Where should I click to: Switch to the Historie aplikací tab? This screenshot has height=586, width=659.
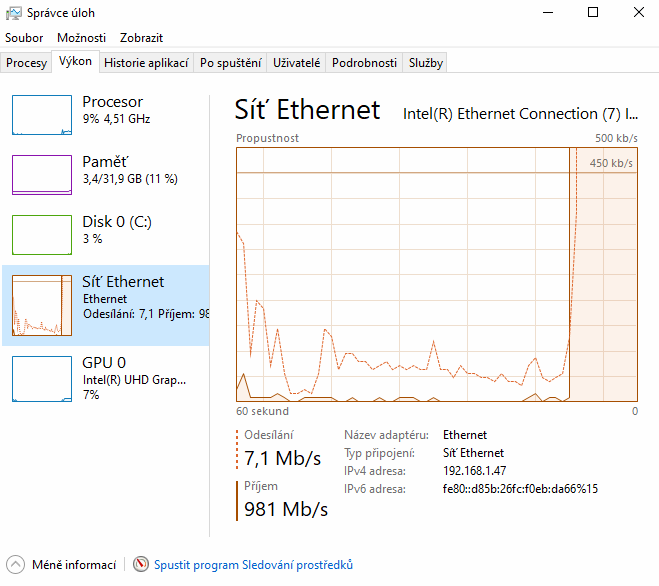[146, 63]
